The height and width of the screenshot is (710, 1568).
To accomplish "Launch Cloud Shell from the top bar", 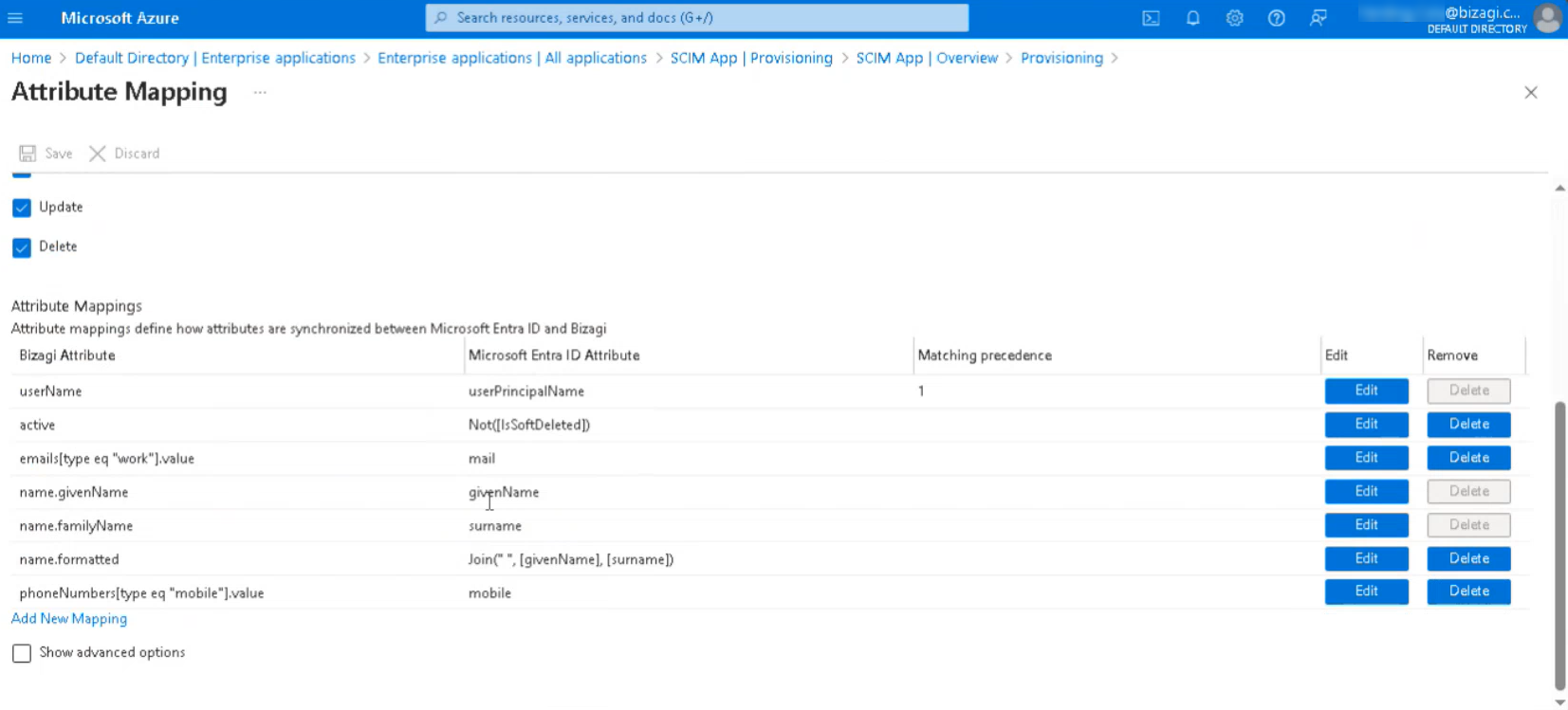I will click(1151, 18).
